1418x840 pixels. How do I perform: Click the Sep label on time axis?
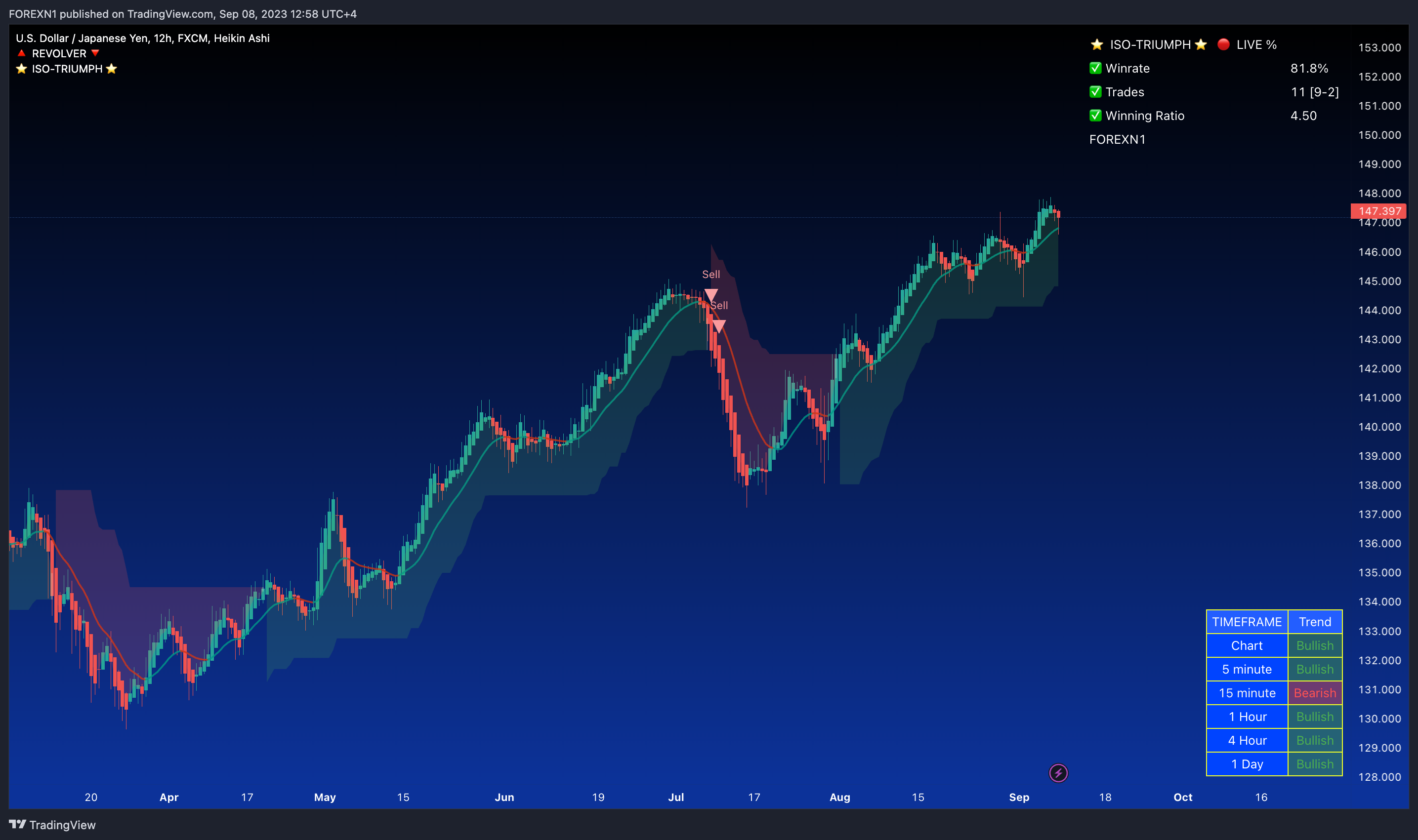[x=1019, y=797]
